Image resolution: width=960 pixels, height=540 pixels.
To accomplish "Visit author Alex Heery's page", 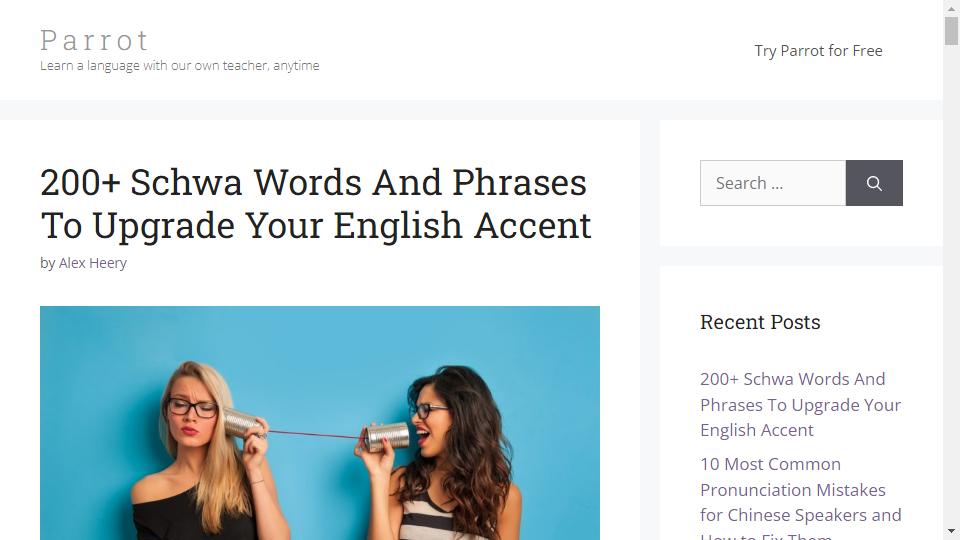I will point(92,263).
